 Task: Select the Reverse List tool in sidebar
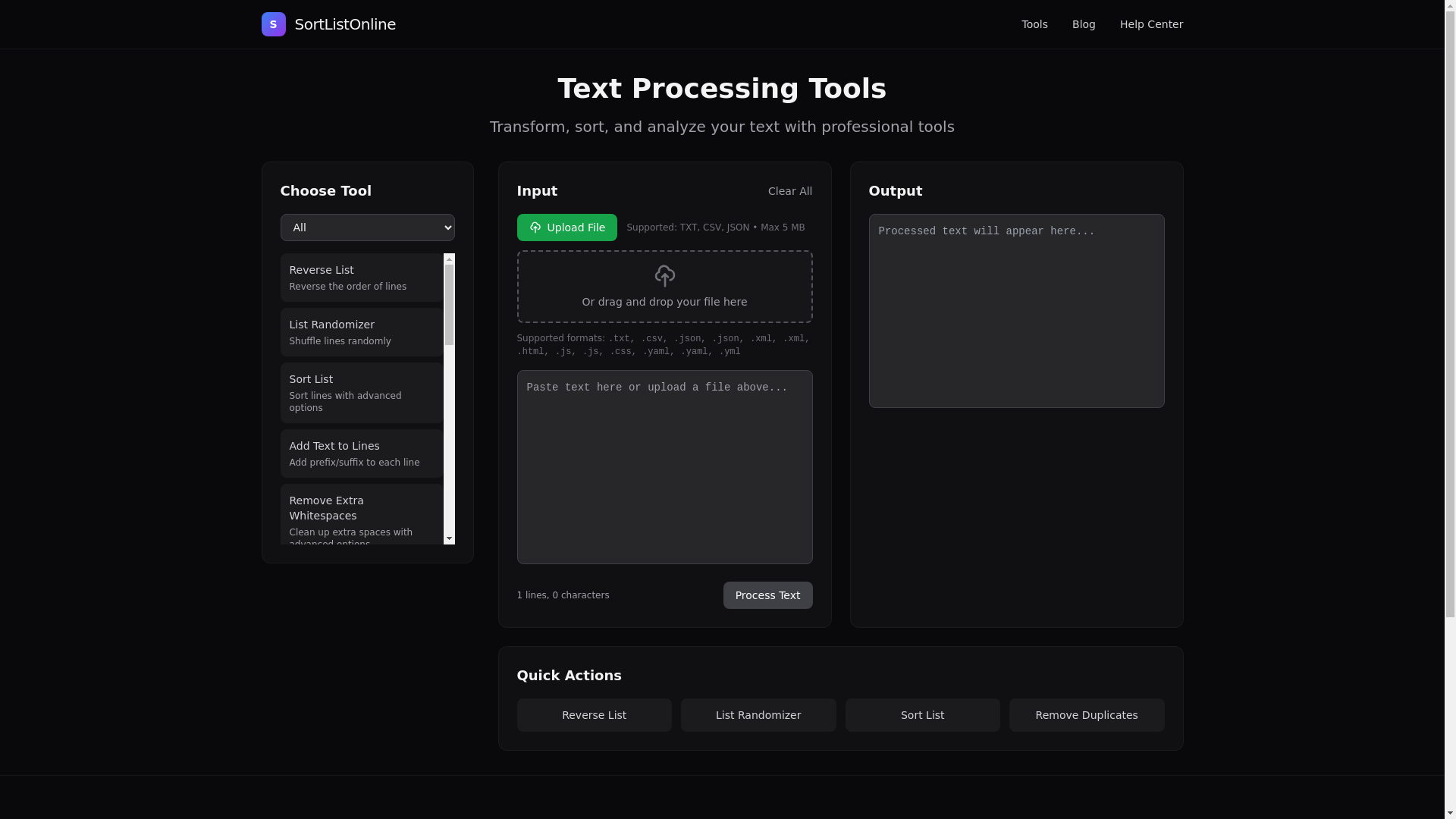coord(362,278)
